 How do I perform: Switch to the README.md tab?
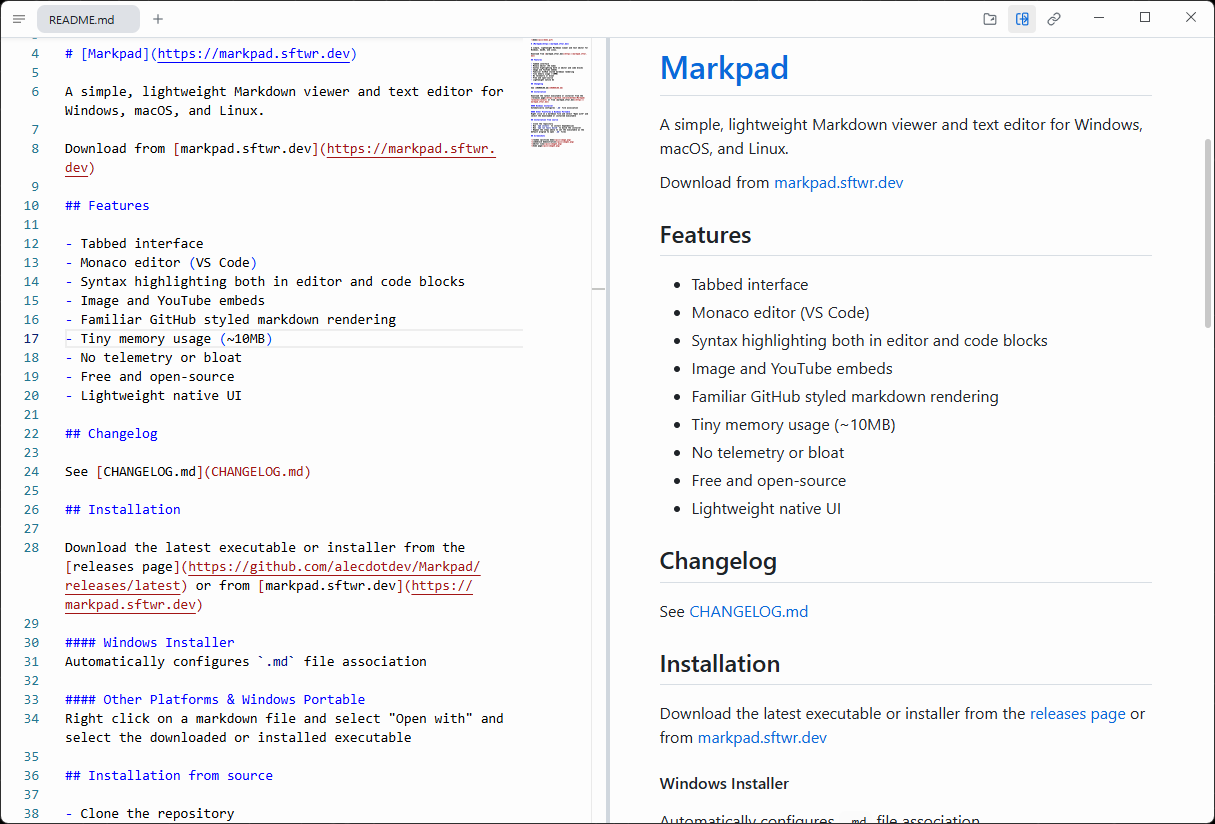(x=86, y=18)
